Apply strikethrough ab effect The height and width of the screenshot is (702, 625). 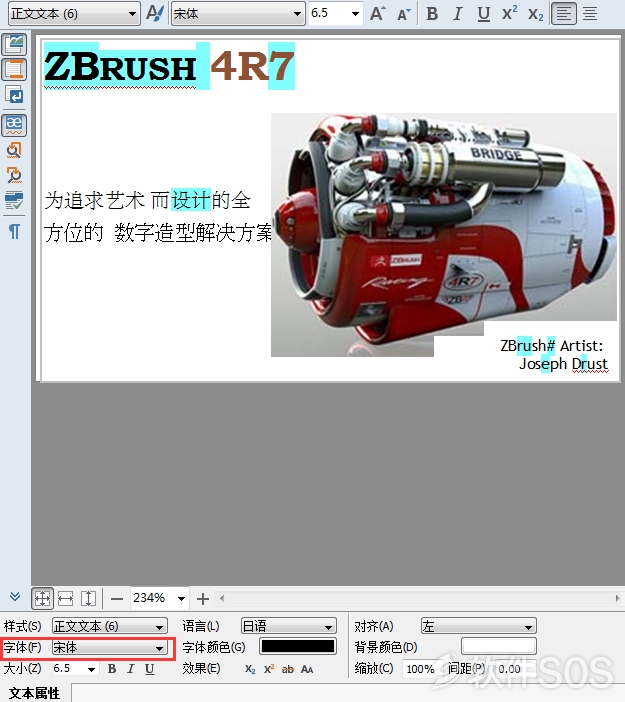(x=288, y=669)
